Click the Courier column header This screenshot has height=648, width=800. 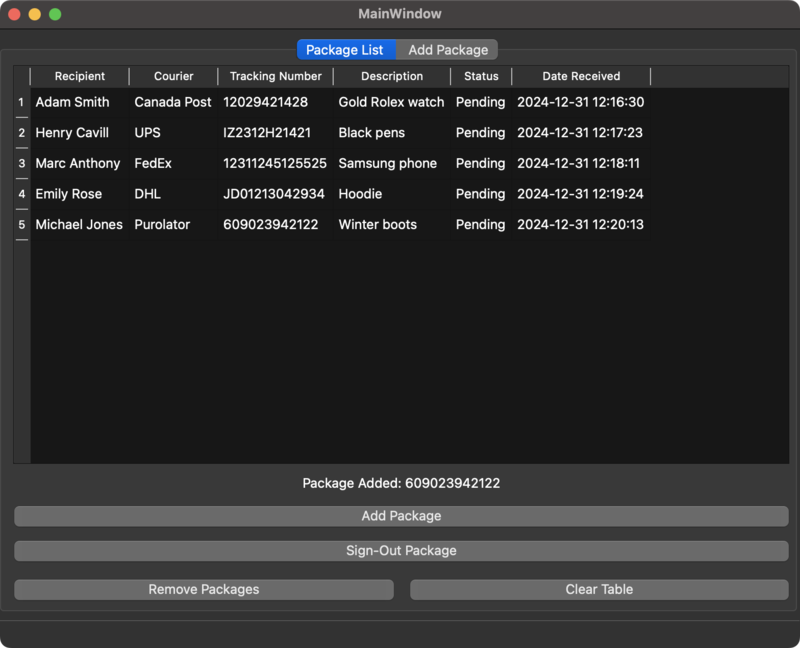tap(174, 76)
